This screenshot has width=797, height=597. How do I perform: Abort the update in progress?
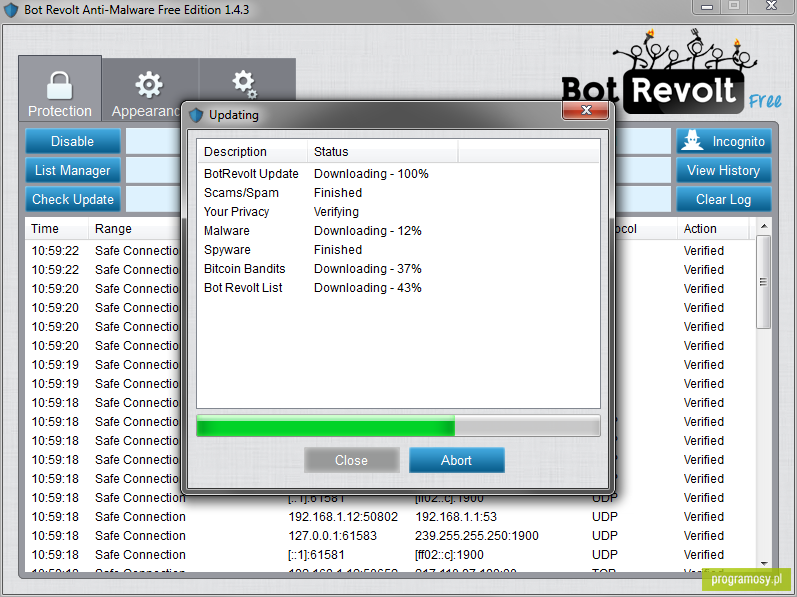(456, 460)
